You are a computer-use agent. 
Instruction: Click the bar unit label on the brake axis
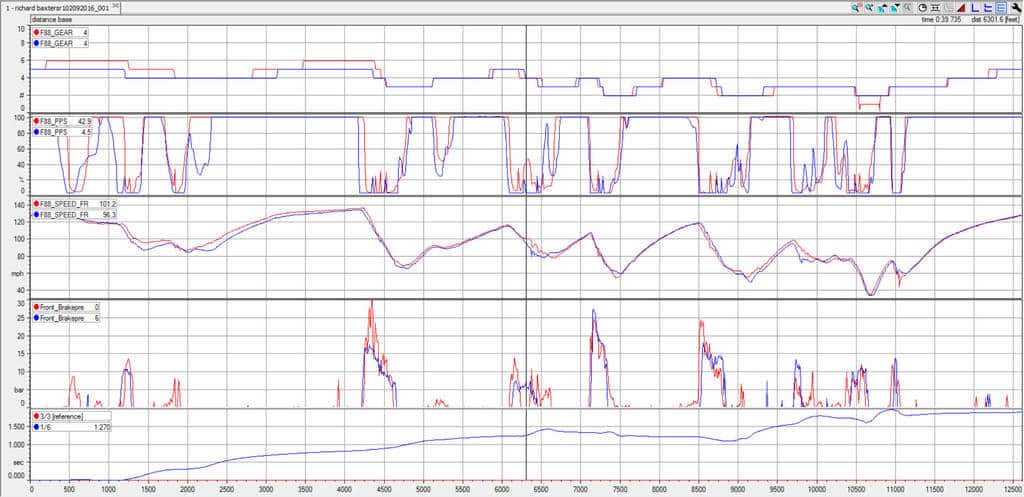pyautogui.click(x=21, y=390)
